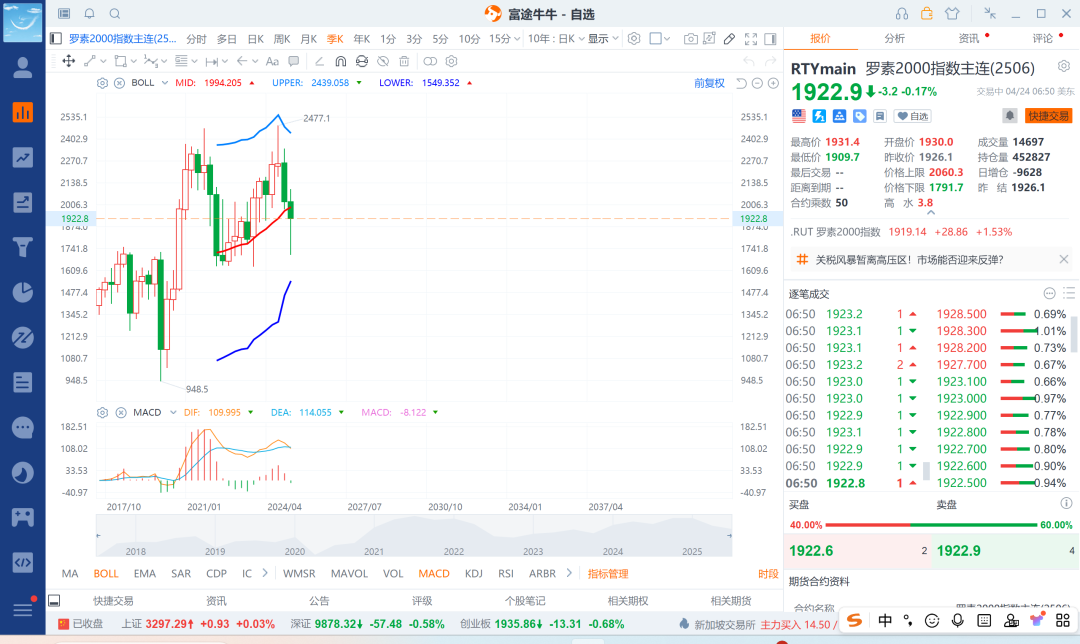Open the search magnifier in title bar
The width and height of the screenshot is (1080, 644).
115,14
